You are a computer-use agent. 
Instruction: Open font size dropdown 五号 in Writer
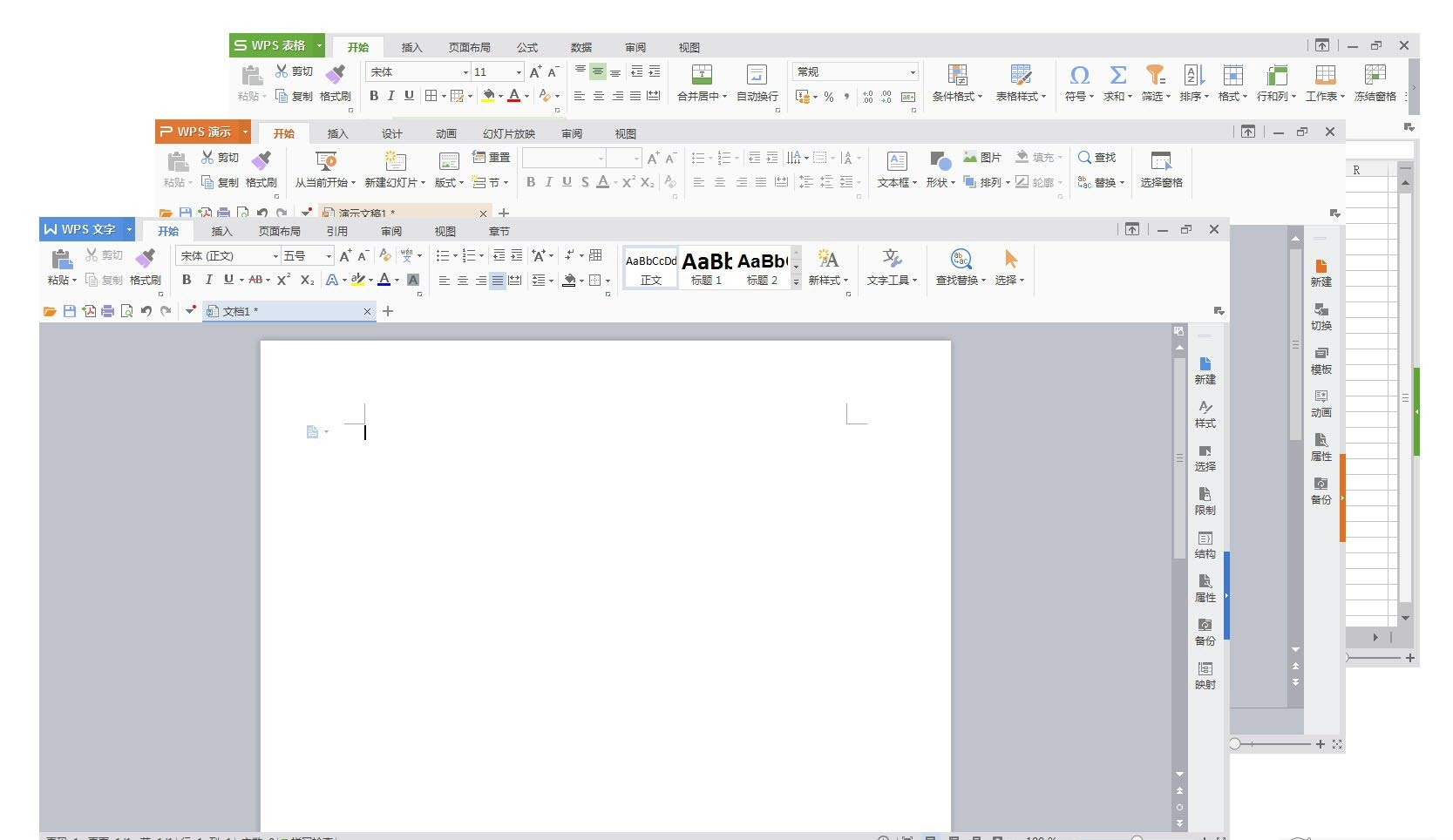point(329,256)
